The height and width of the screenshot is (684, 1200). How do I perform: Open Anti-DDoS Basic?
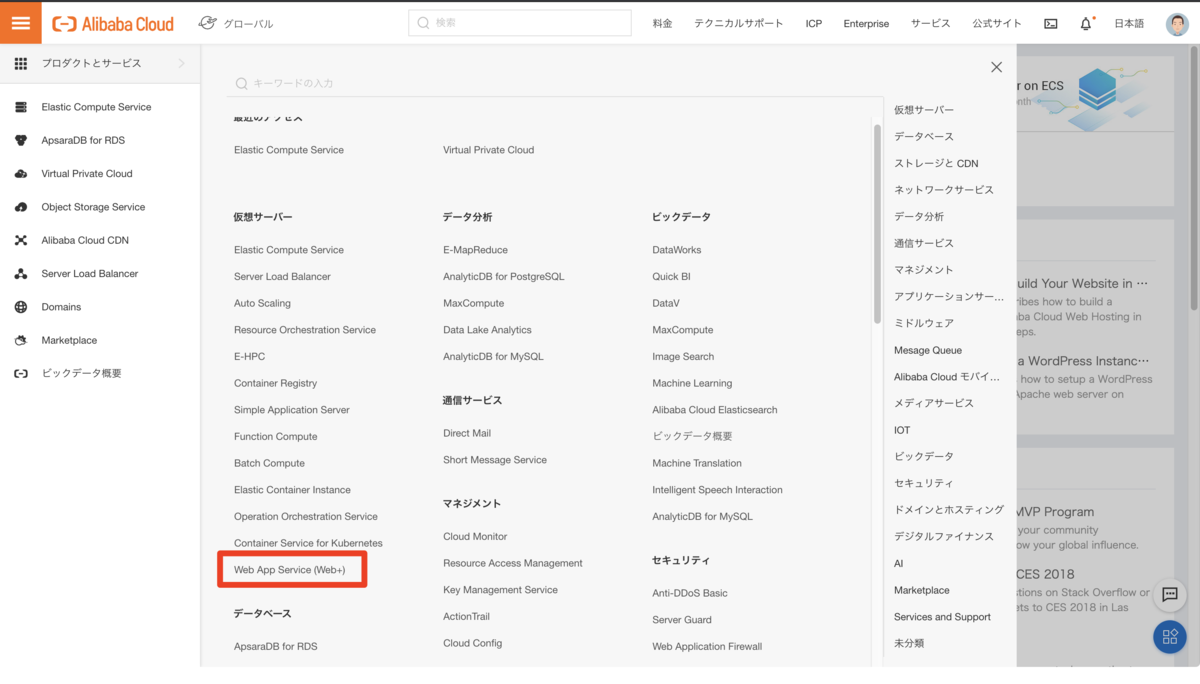[690, 593]
